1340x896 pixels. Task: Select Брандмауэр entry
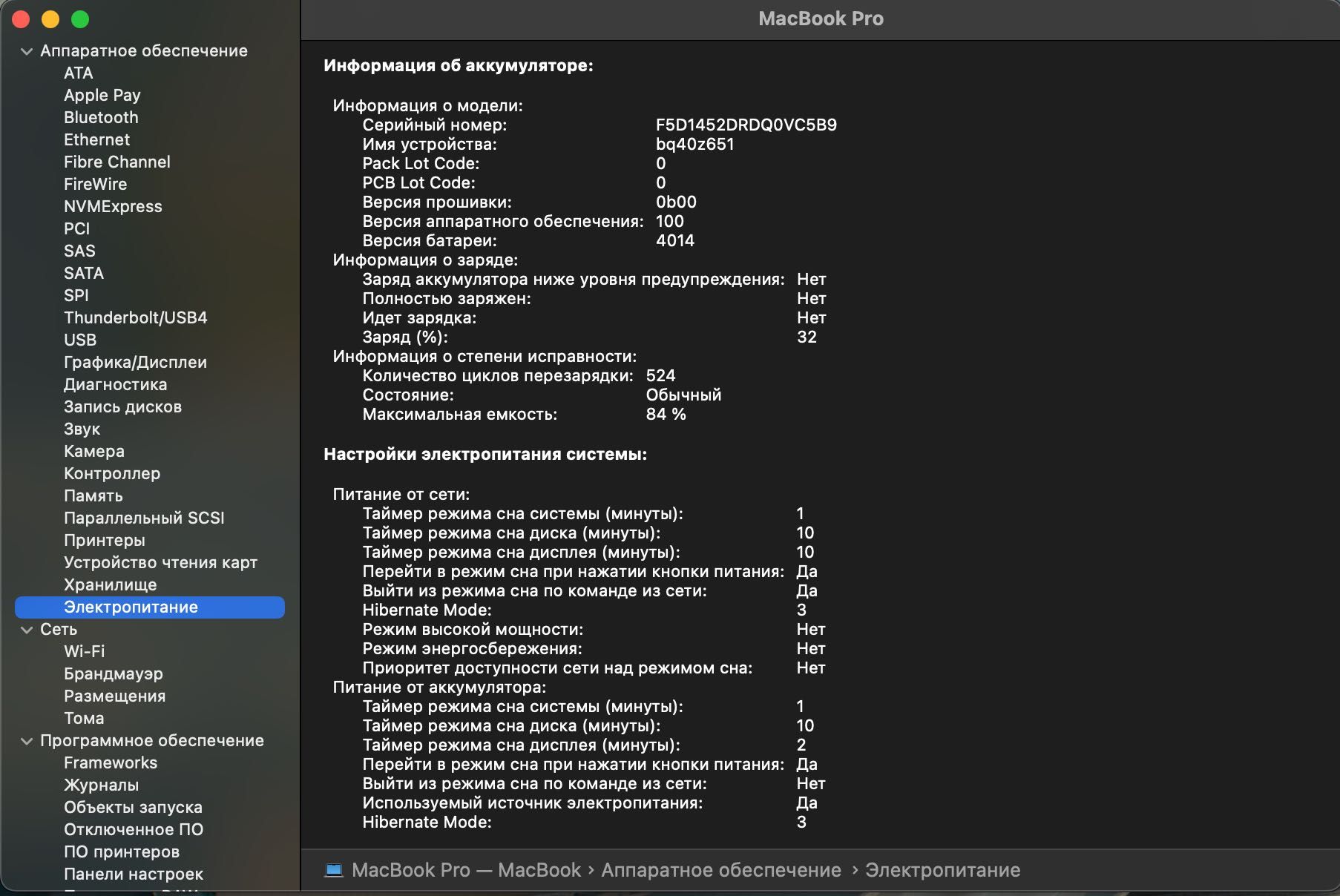[x=114, y=673]
